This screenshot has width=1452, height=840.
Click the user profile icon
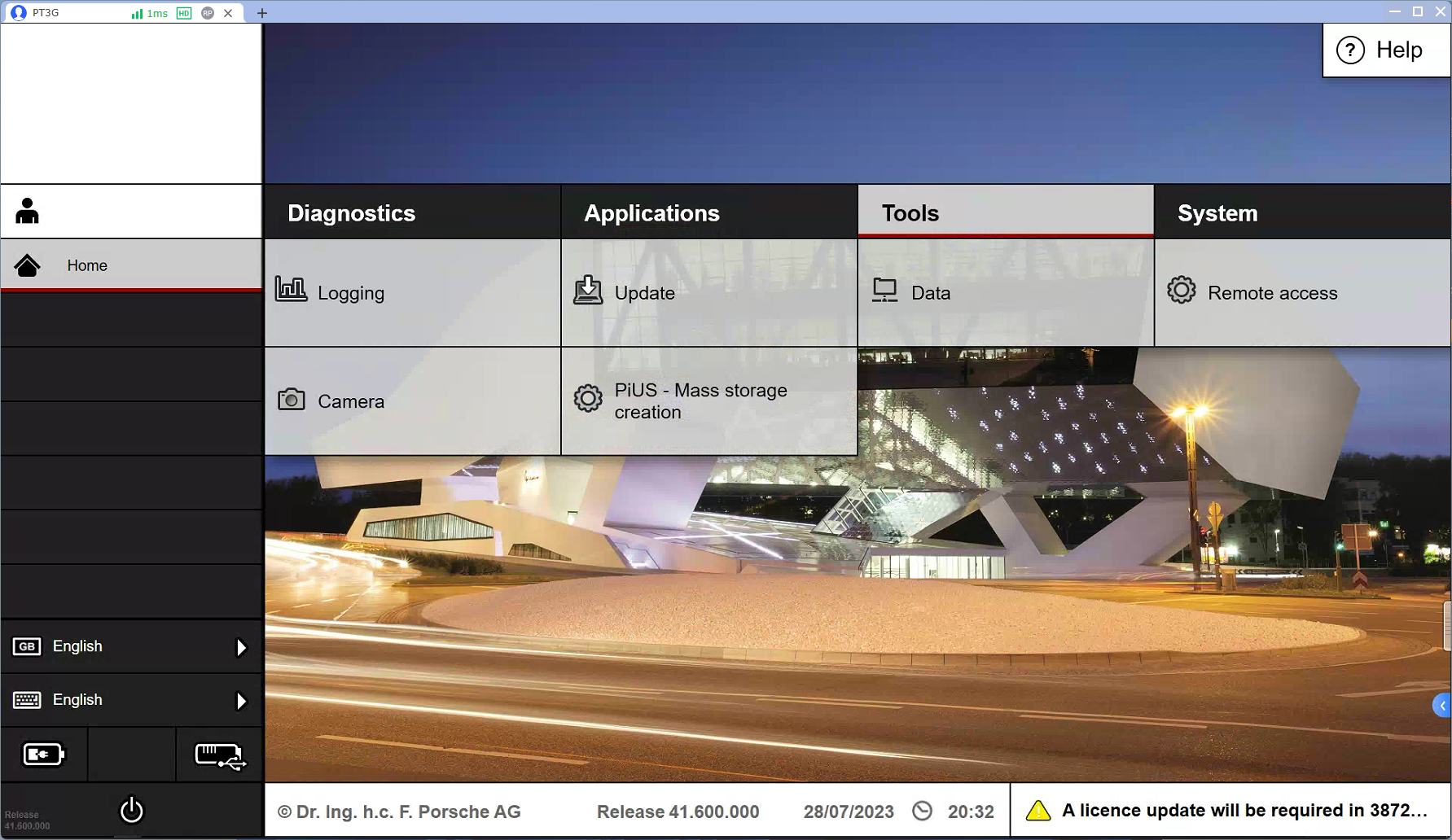coord(27,212)
